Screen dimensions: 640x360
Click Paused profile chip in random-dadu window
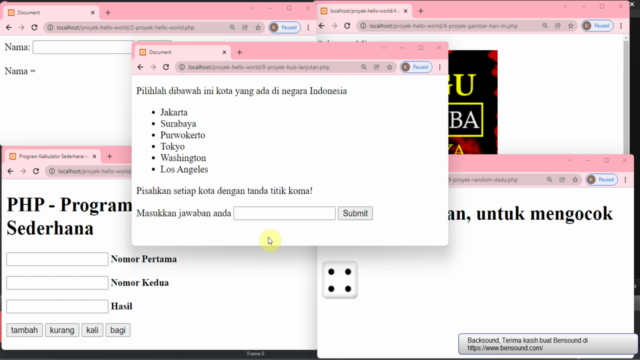[602, 180]
